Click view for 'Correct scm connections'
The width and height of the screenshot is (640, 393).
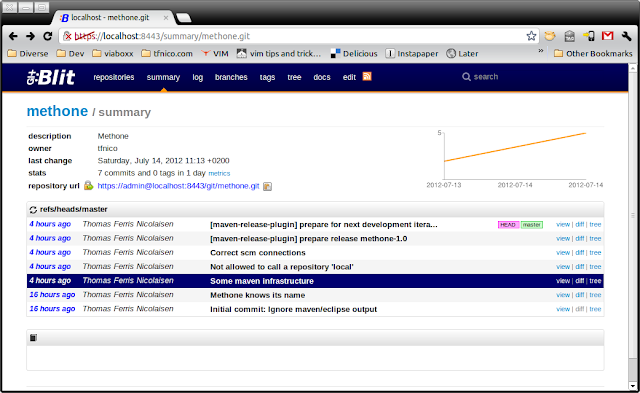[x=563, y=253]
